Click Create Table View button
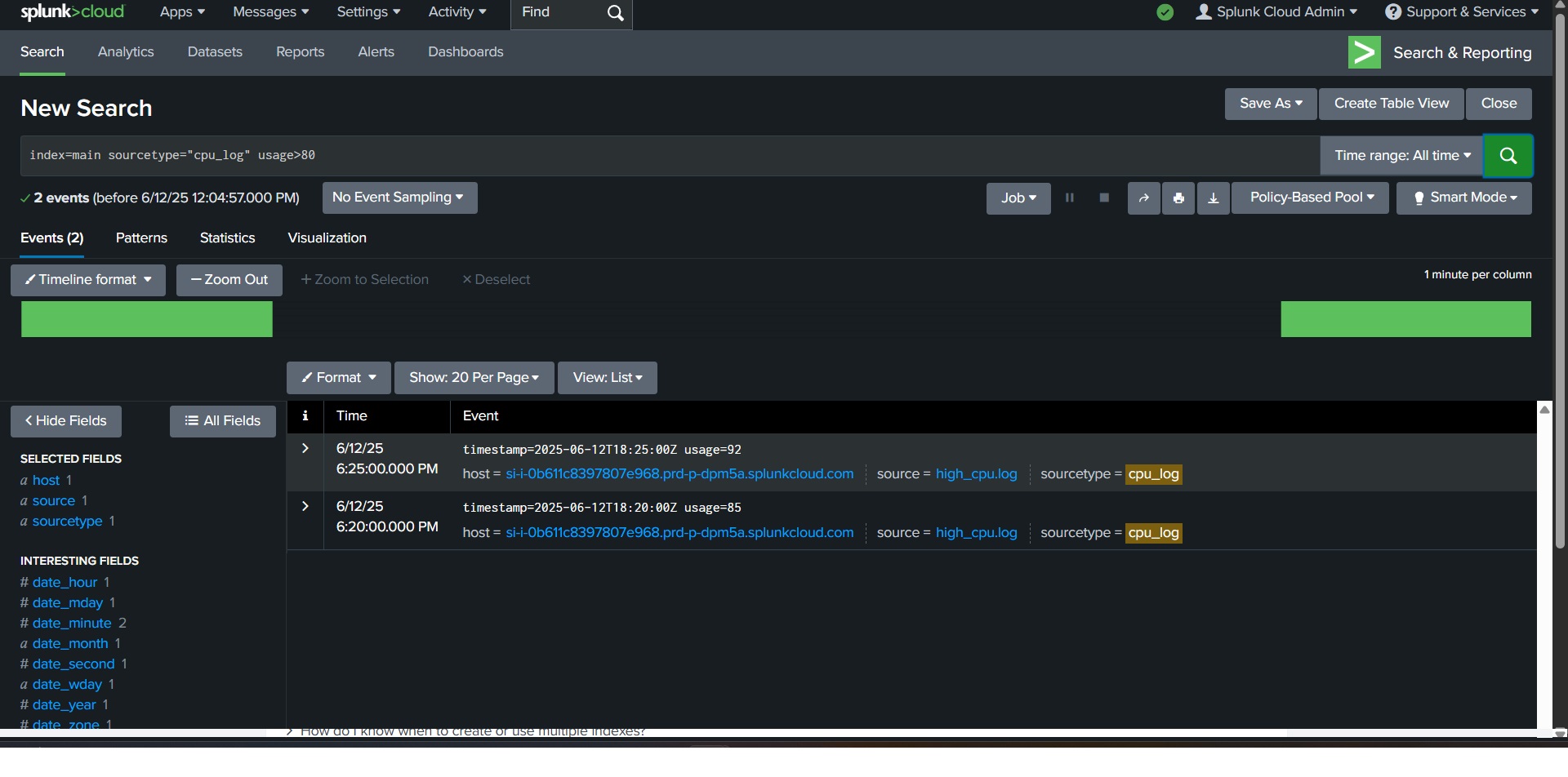 [x=1392, y=104]
